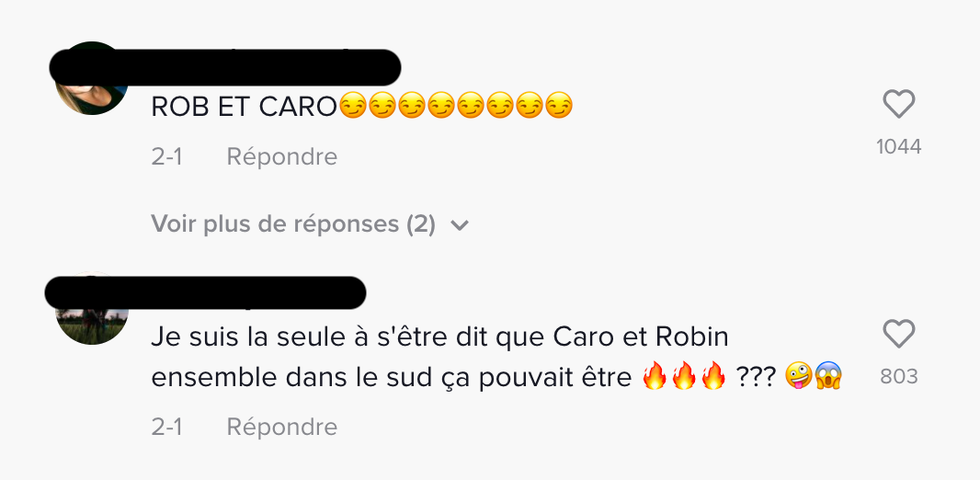Select the three fire emojis
Viewport: 980px width, 480px height.
click(684, 376)
